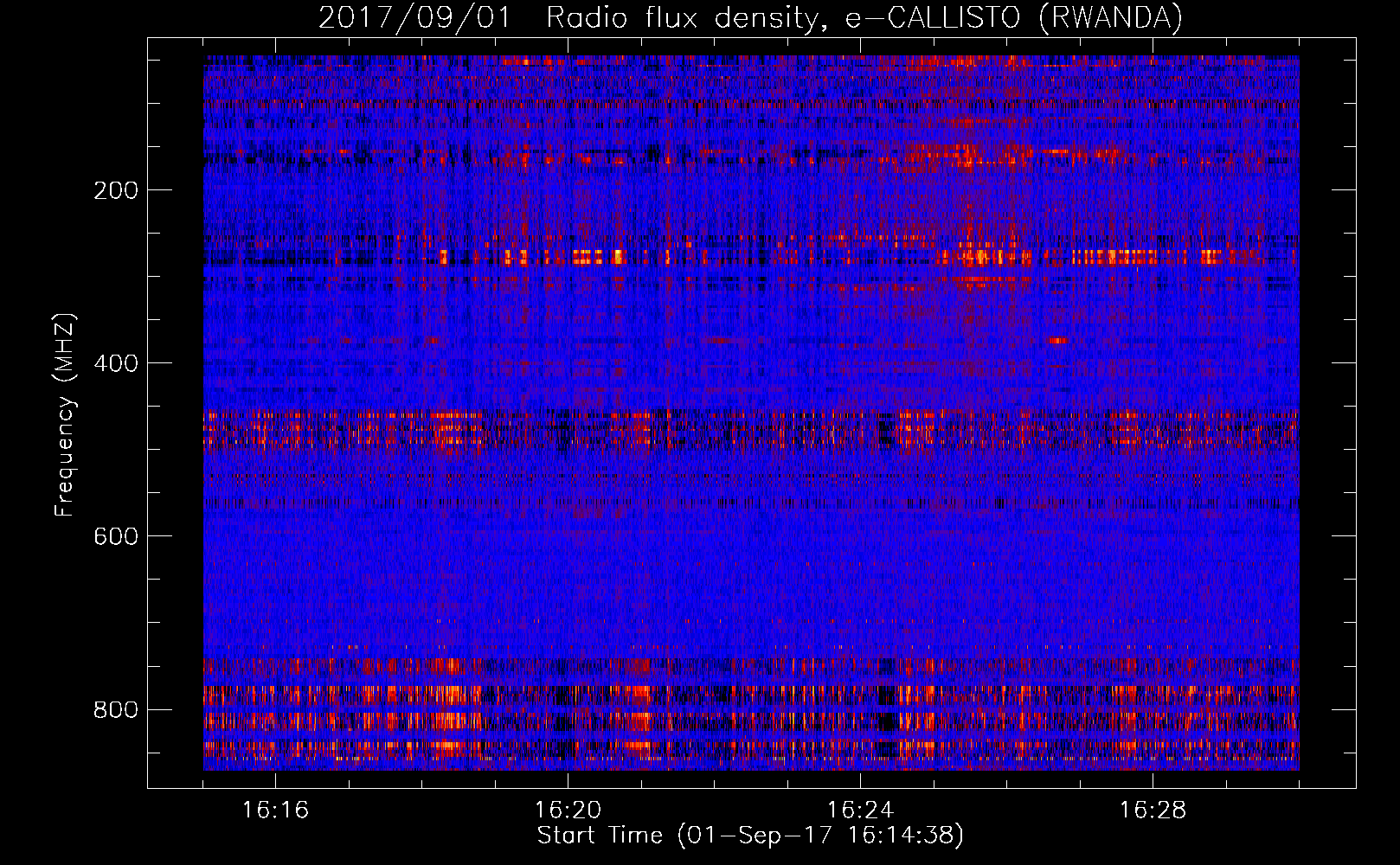Click the 600 frequency tick label
1400x865 pixels.
coord(116,536)
